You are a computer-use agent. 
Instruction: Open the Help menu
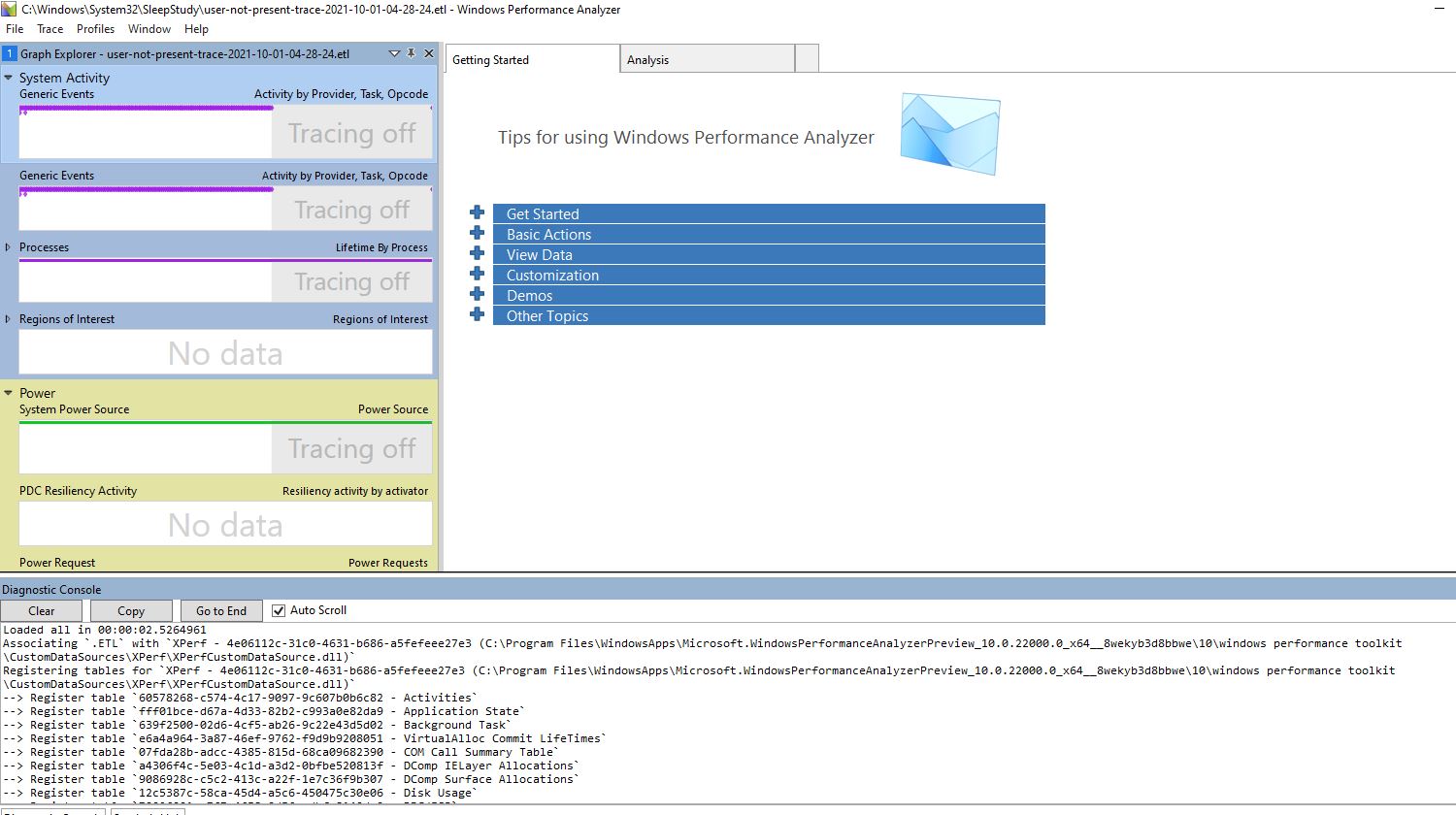pos(196,29)
